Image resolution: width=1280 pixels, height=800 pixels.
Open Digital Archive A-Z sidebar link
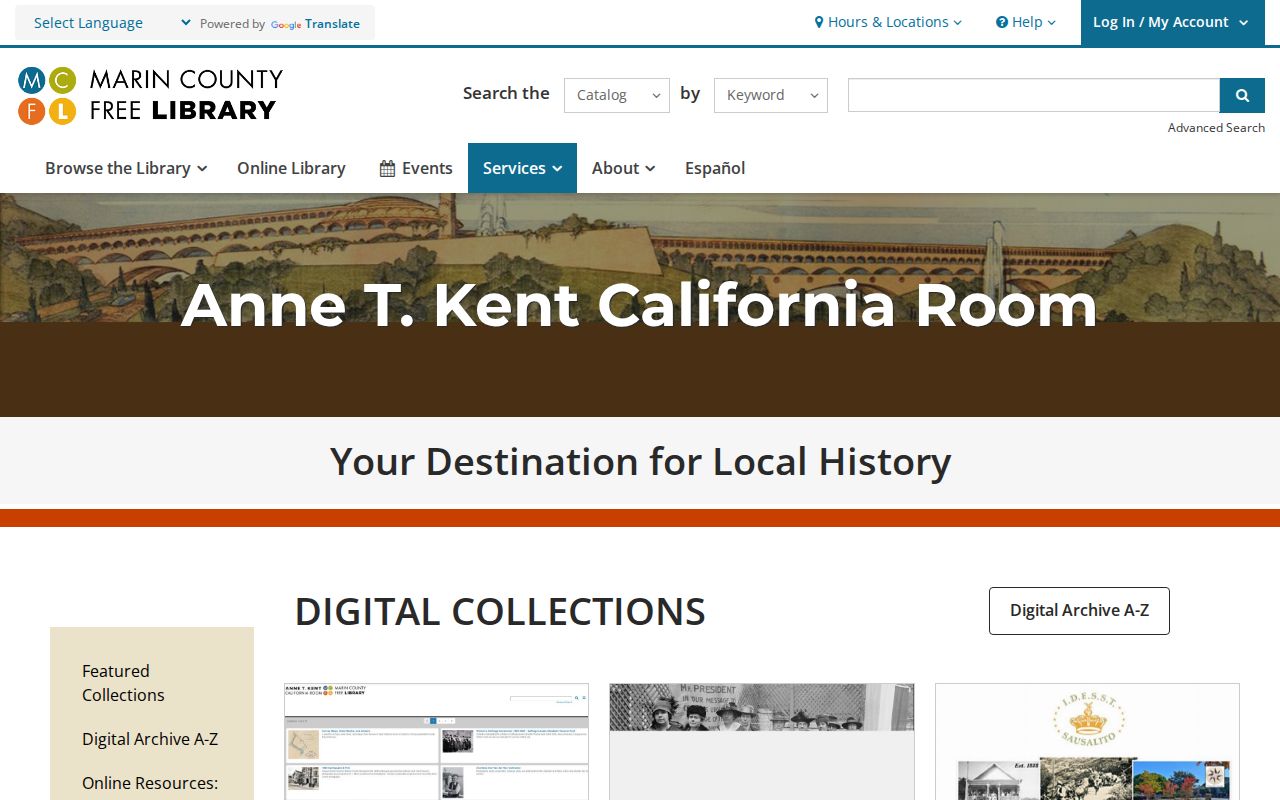pos(150,739)
